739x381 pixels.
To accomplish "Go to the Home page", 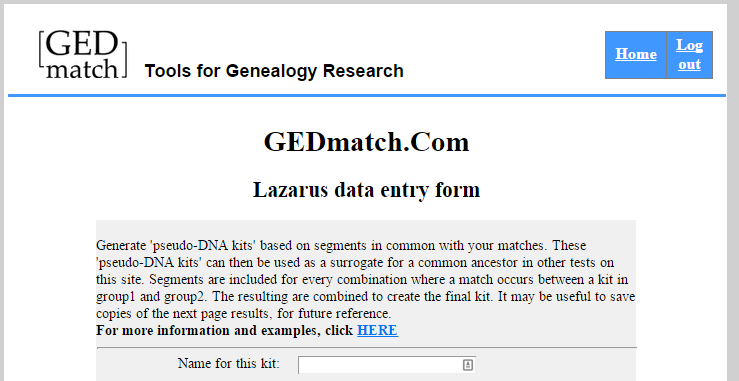I will [x=636, y=55].
